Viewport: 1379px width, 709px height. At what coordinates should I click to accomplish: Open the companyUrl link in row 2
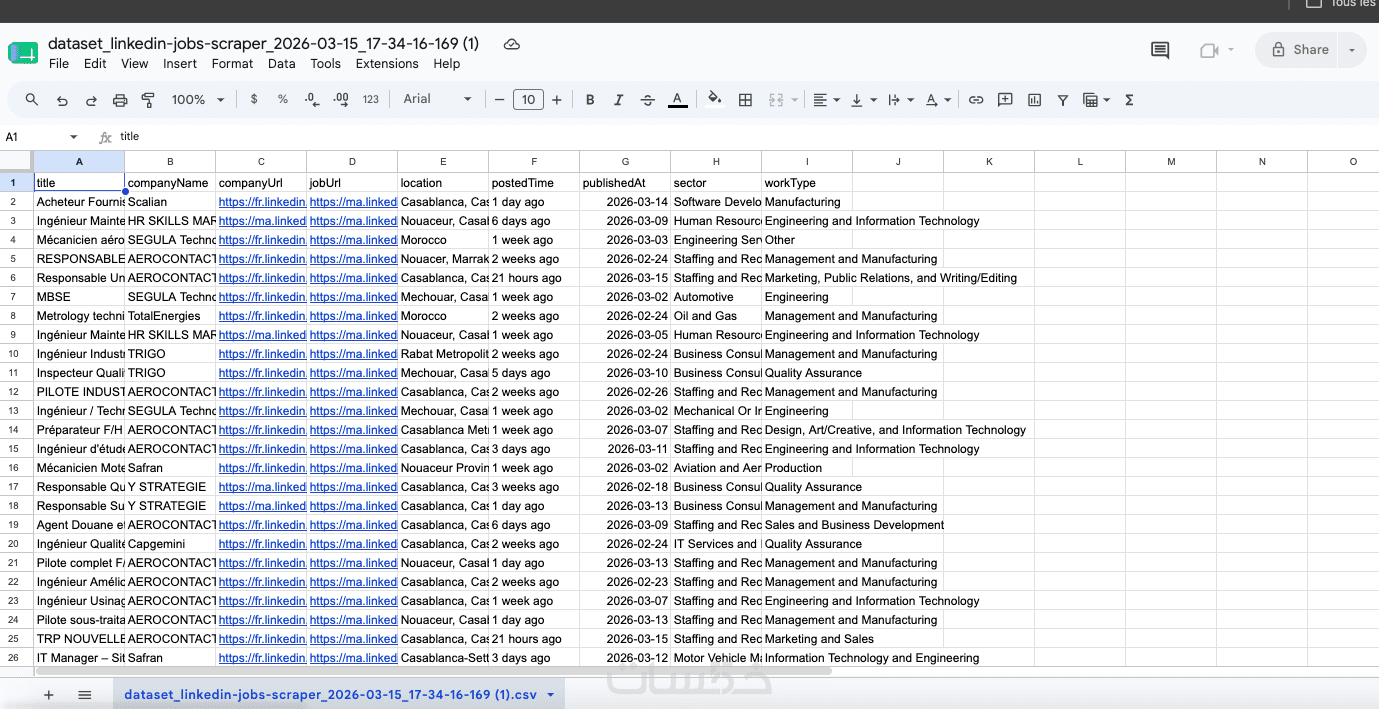[261, 202]
